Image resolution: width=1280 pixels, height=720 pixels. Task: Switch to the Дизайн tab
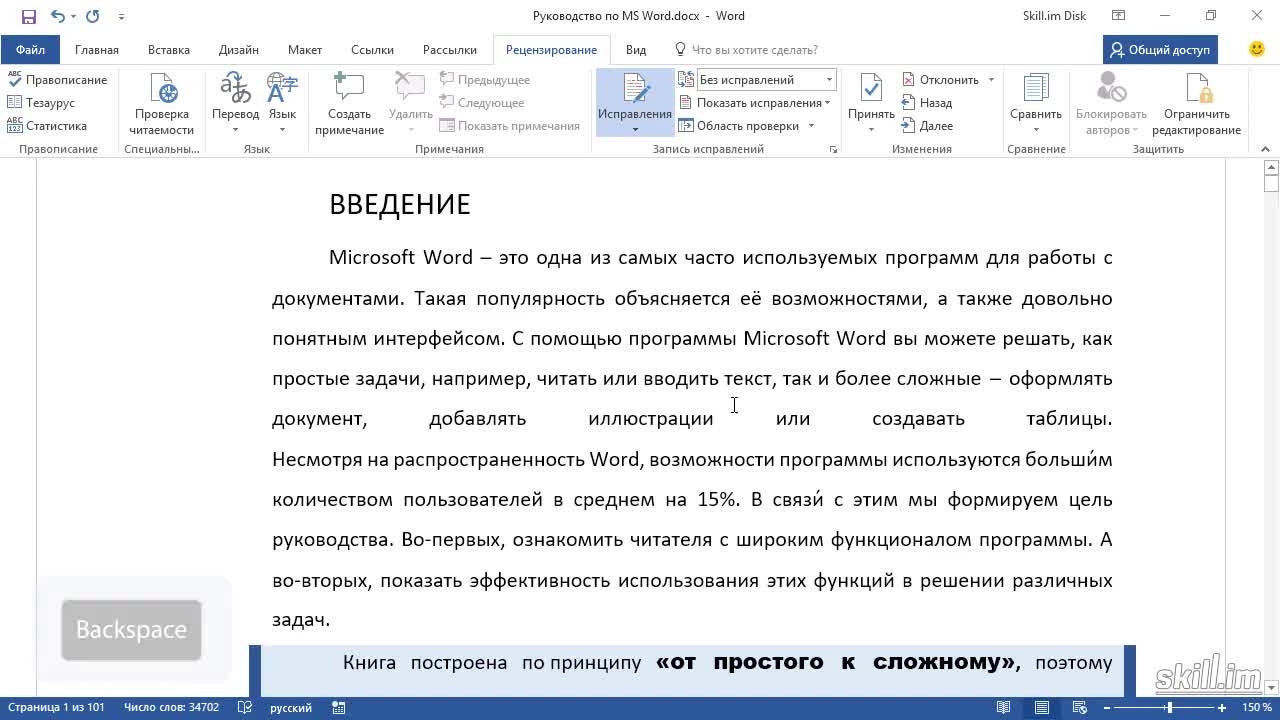[239, 50]
